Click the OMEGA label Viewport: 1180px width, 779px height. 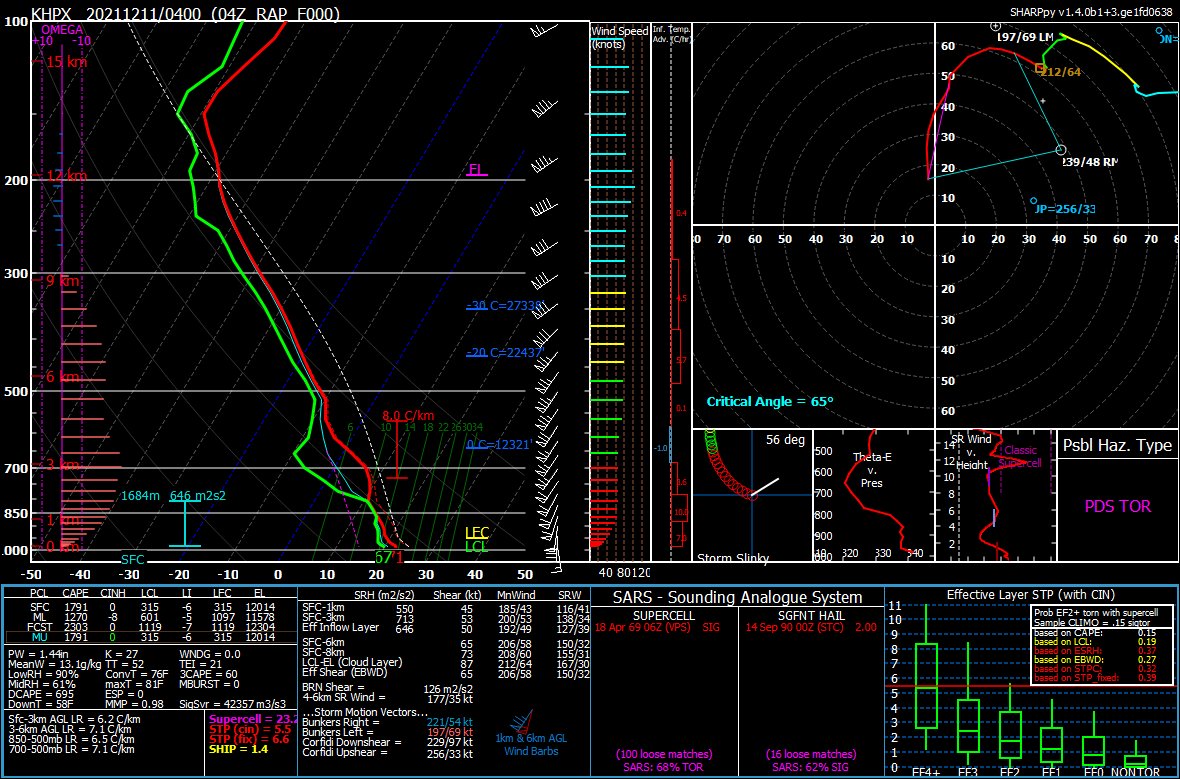point(63,30)
